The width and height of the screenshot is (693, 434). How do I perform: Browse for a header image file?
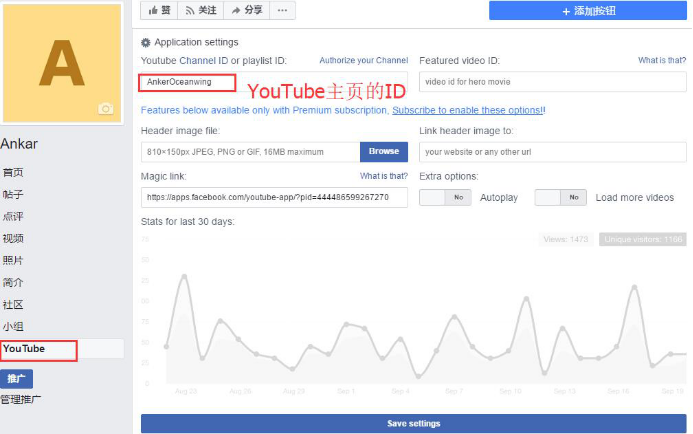point(384,152)
